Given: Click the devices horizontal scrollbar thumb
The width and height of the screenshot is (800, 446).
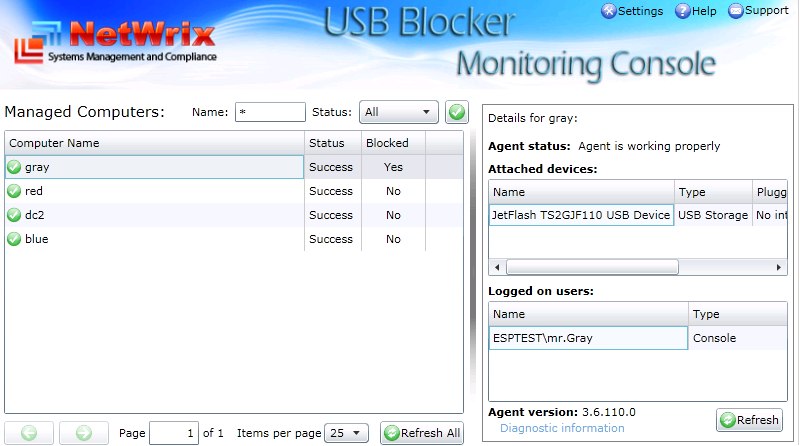Looking at the screenshot, I should (x=592, y=267).
